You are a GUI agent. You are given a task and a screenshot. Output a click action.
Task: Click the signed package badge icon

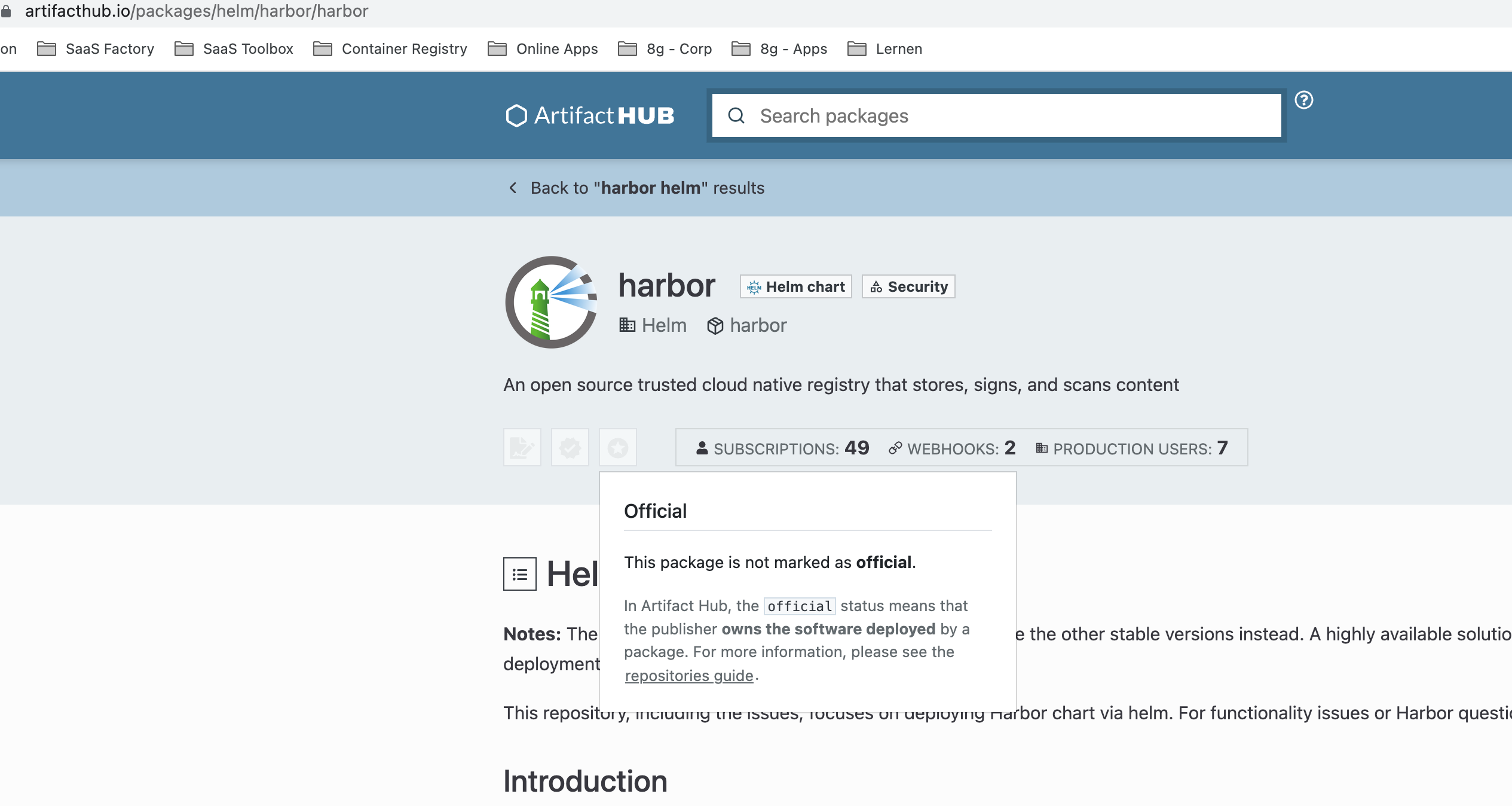(x=522, y=447)
